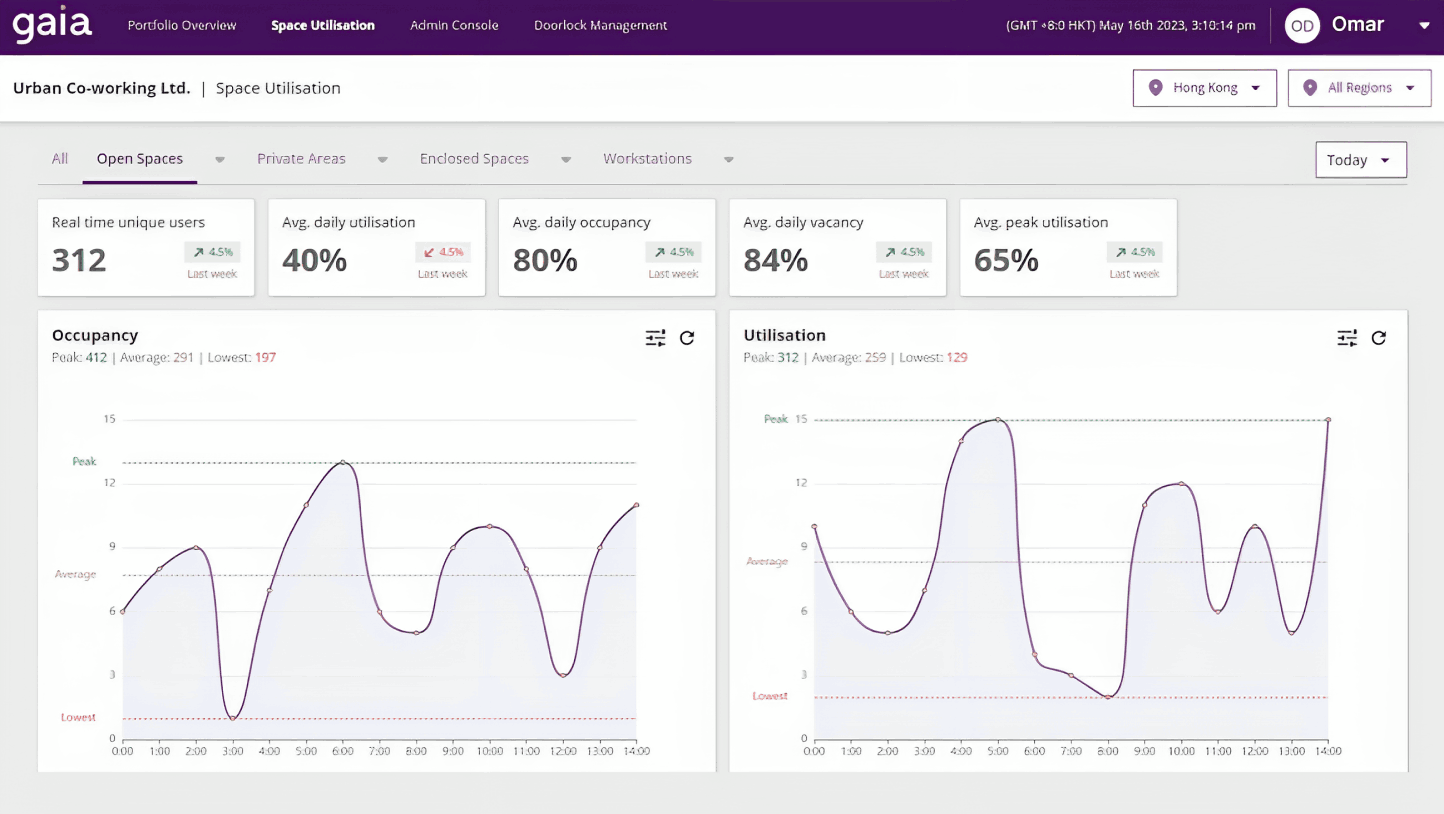The width and height of the screenshot is (1444, 814).
Task: Refresh the Utilisation chart
Action: pyautogui.click(x=1379, y=338)
